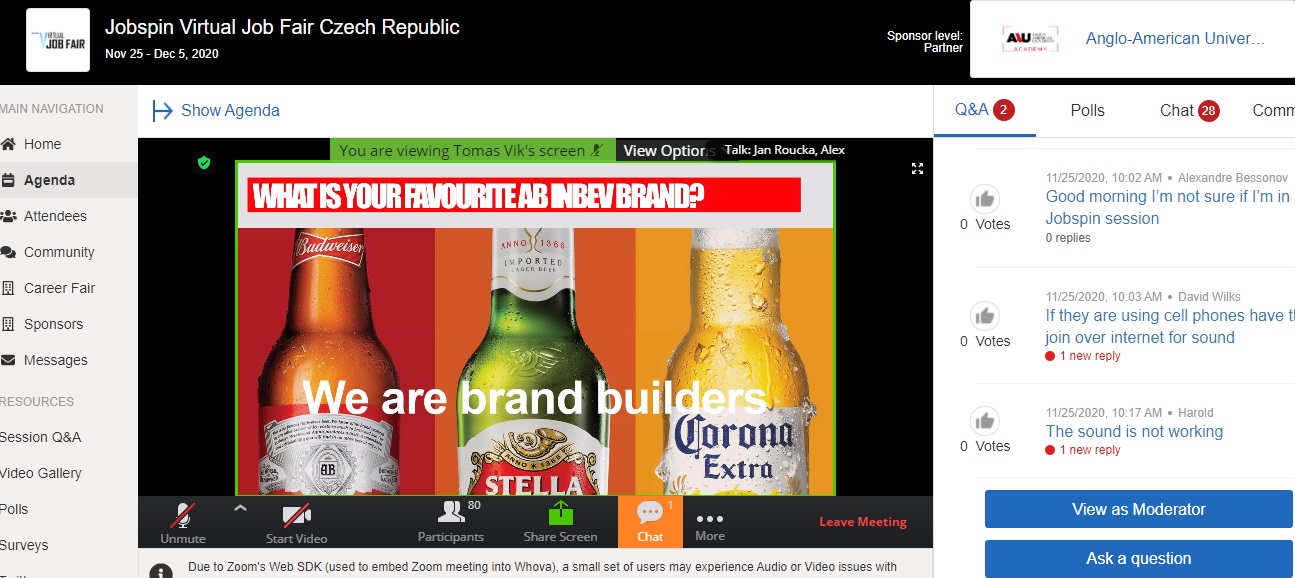Viewport: 1295px width, 578px height.
Task: Click the Agenda calendar icon
Action: (9, 180)
